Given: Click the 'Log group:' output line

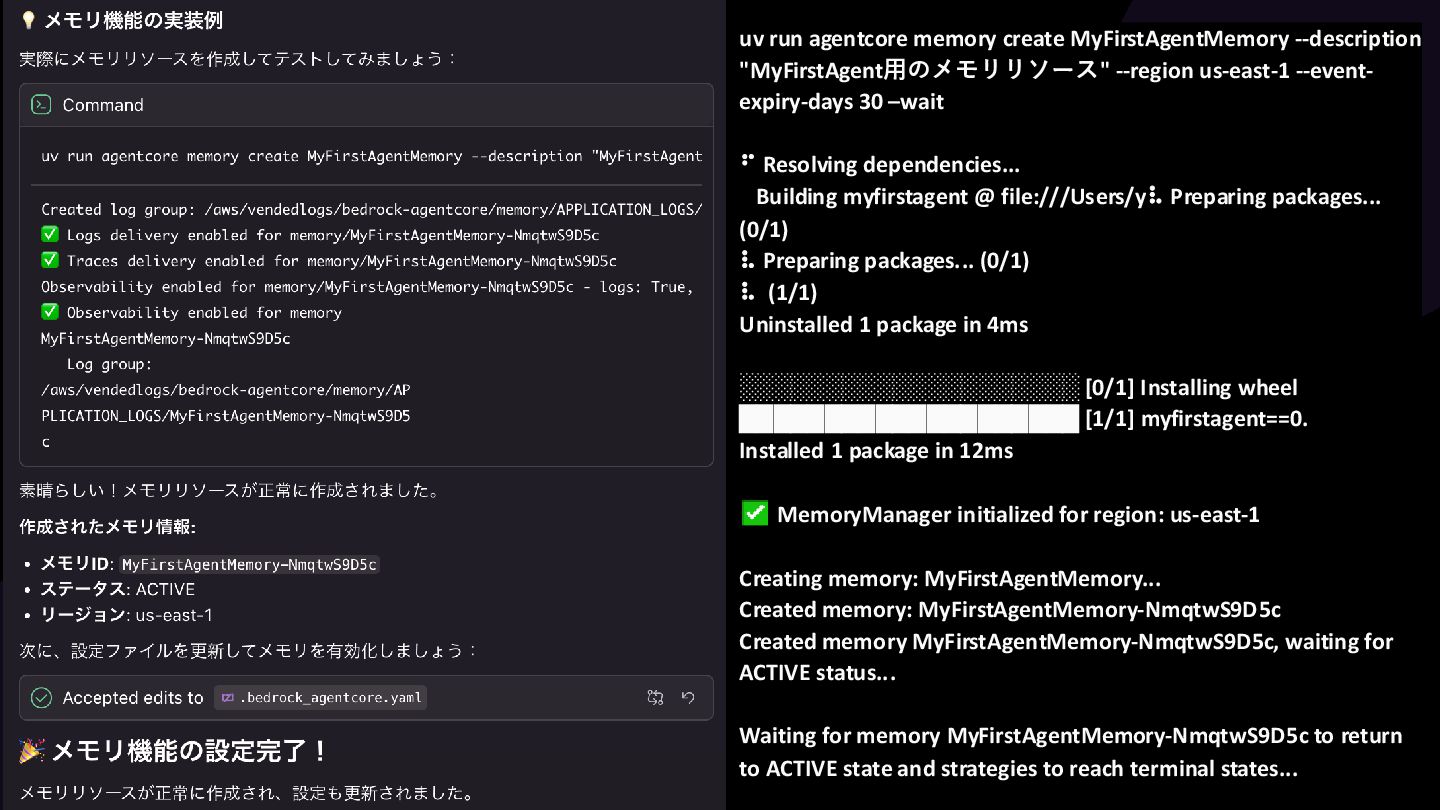Looking at the screenshot, I should [x=110, y=364].
